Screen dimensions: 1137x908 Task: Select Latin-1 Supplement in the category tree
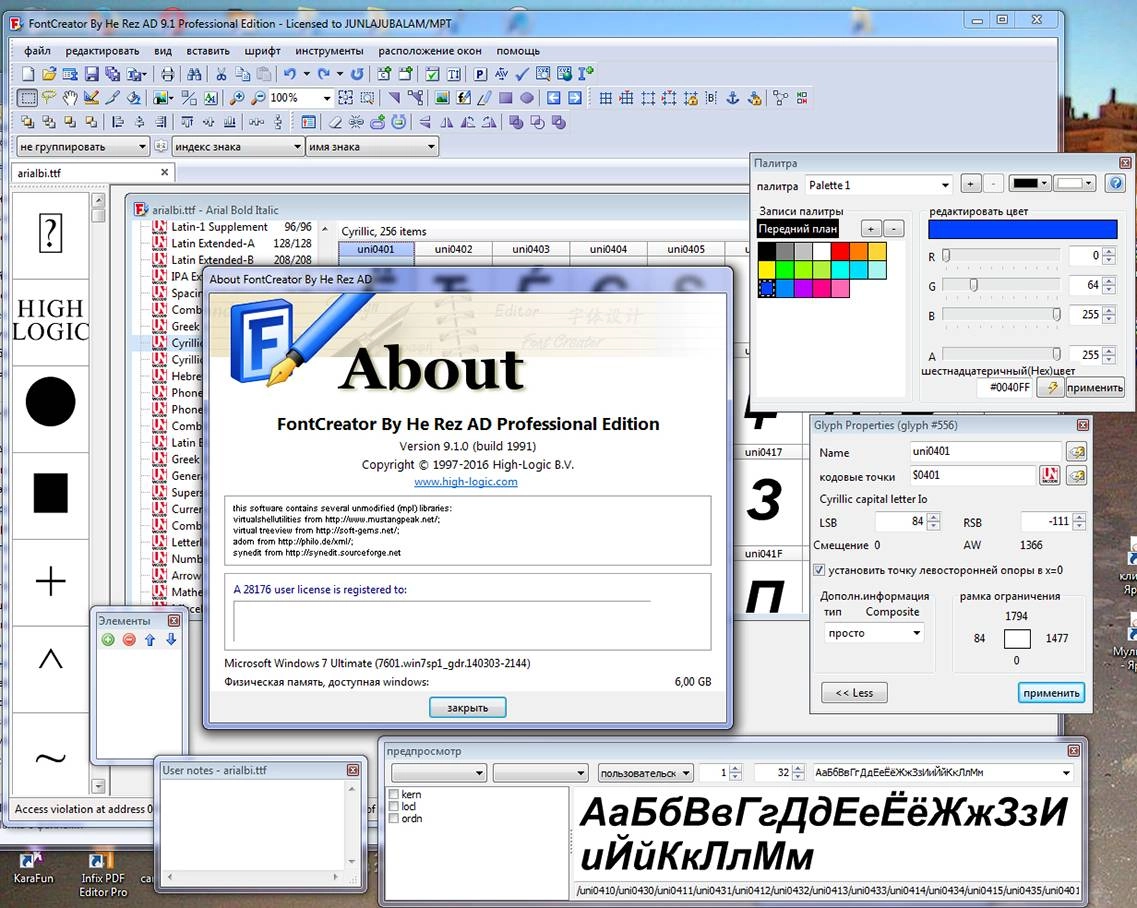(219, 226)
